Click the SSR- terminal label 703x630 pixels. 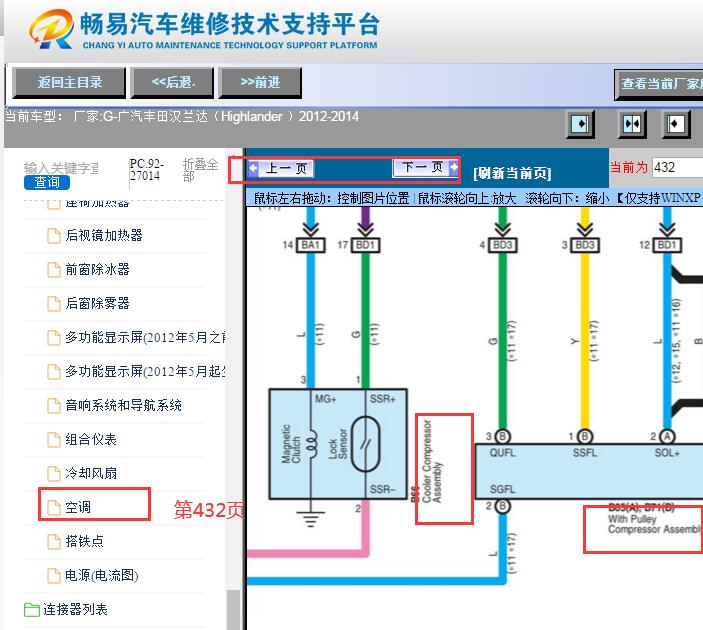pos(382,489)
